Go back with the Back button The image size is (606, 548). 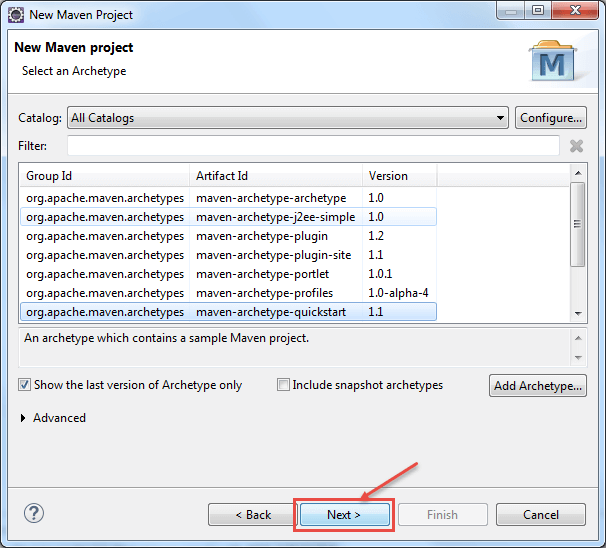[x=252, y=515]
